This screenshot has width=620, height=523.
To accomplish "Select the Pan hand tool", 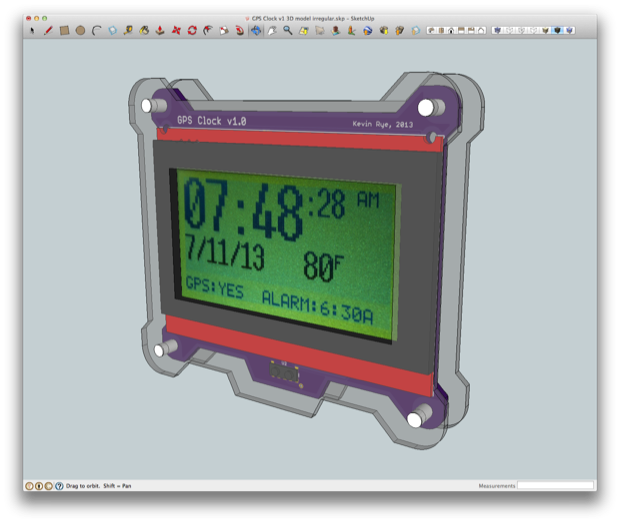I will click(x=272, y=30).
